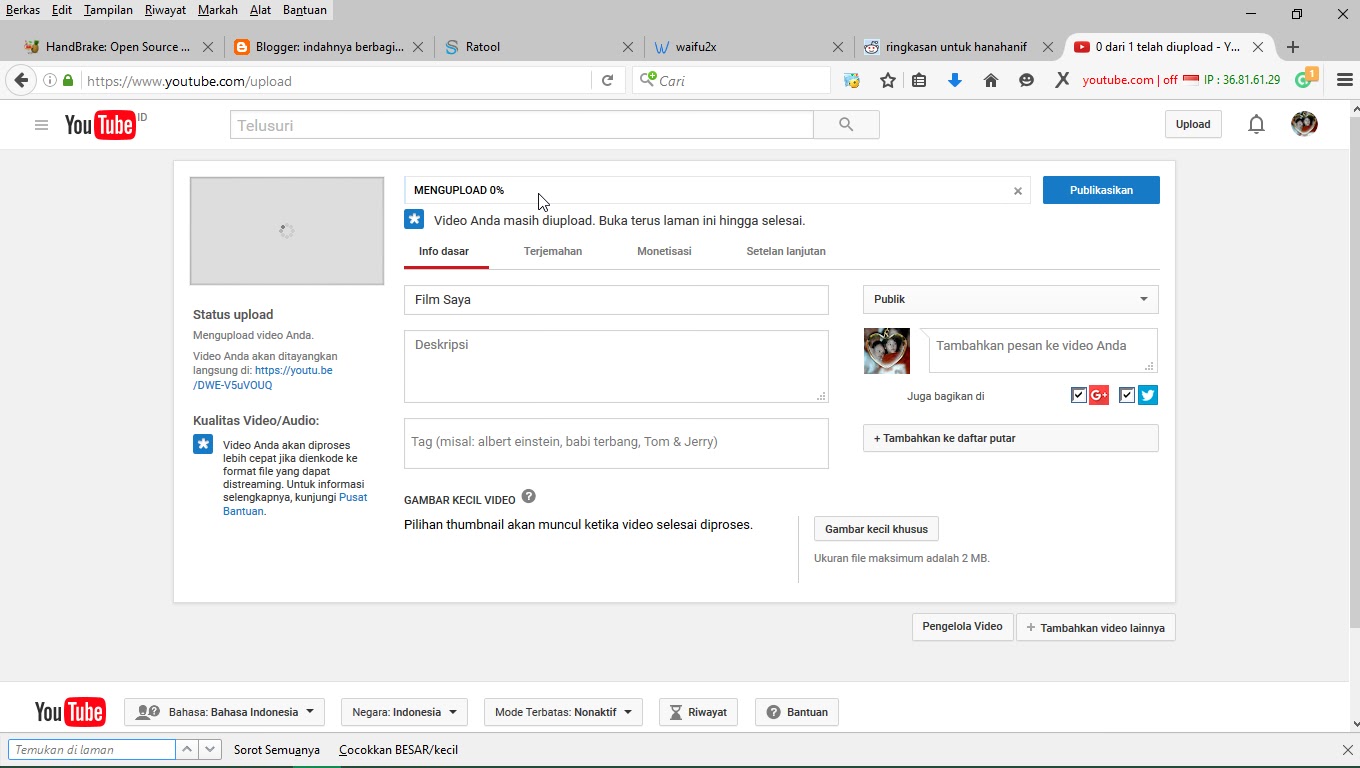
Task: Click the Publikasikan button
Action: [x=1101, y=190]
